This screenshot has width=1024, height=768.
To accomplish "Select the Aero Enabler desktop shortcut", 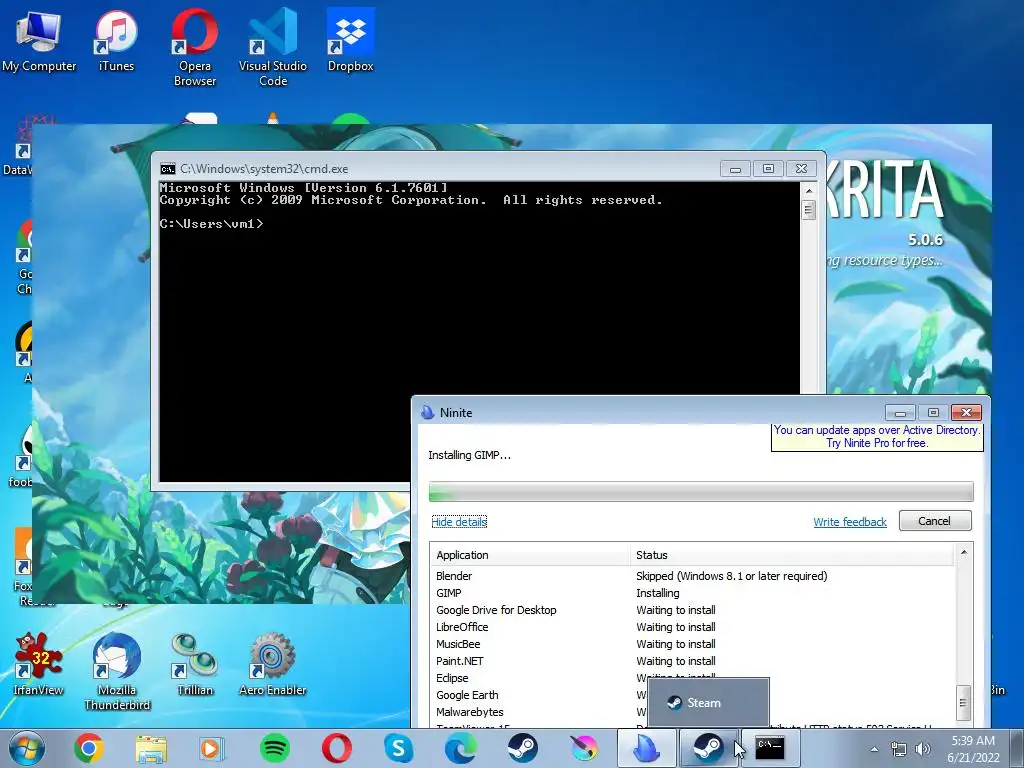I will 272,664.
